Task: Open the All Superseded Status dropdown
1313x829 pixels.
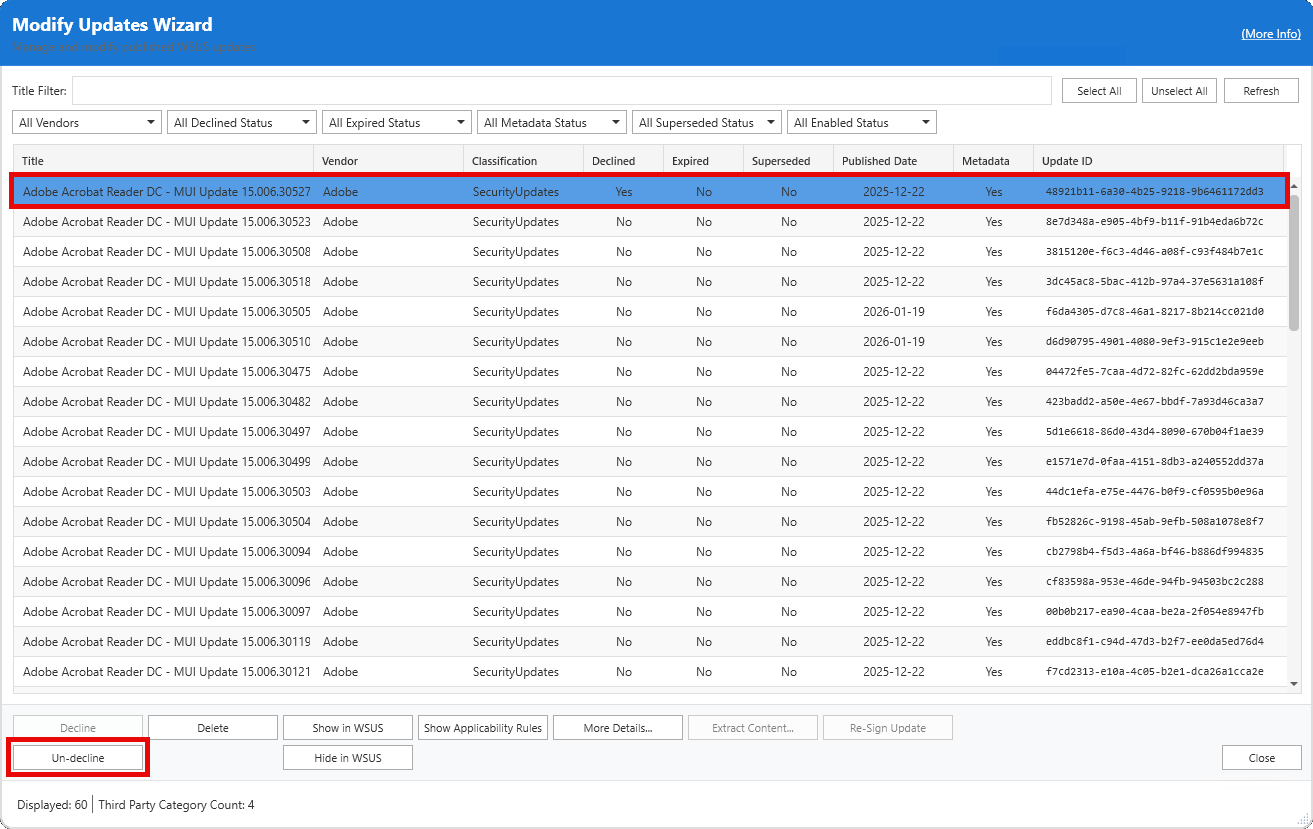Action: click(707, 123)
